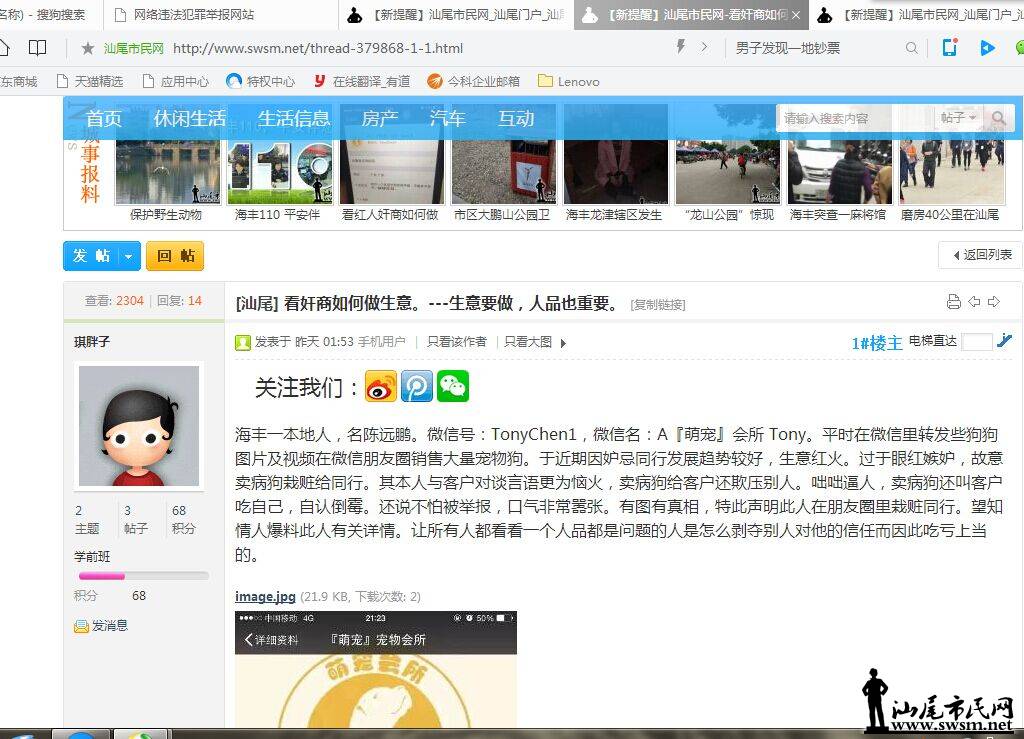Image resolution: width=1024 pixels, height=739 pixels.
Task: Open the Lenovo bookmarks folder
Action: coord(568,82)
